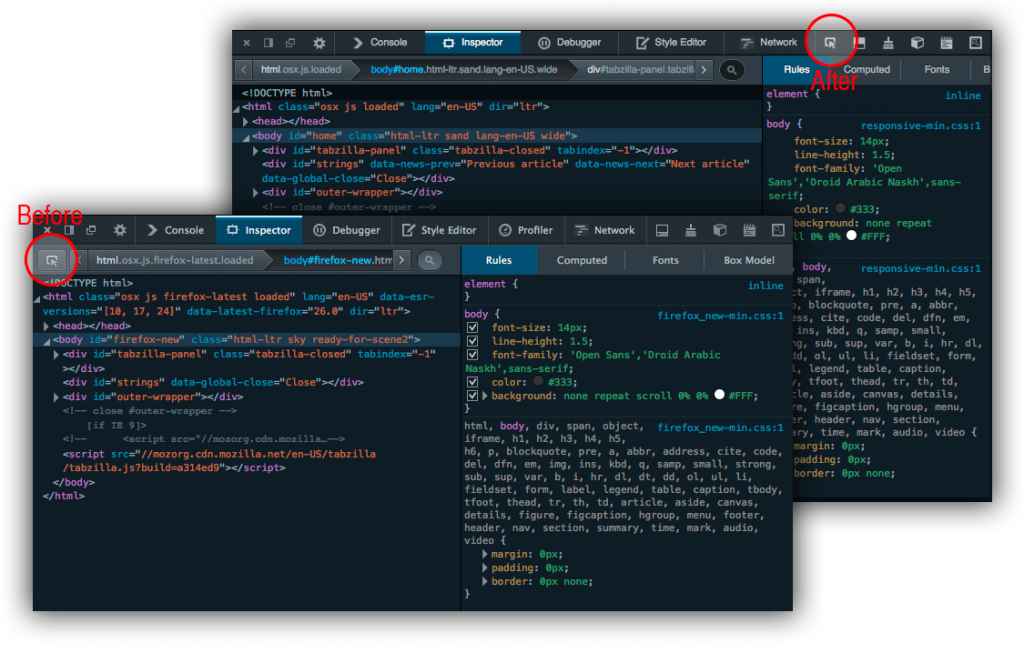The width and height of the screenshot is (1024, 653).
Task: Switch to Computed tab in Before window
Action: coord(582,261)
